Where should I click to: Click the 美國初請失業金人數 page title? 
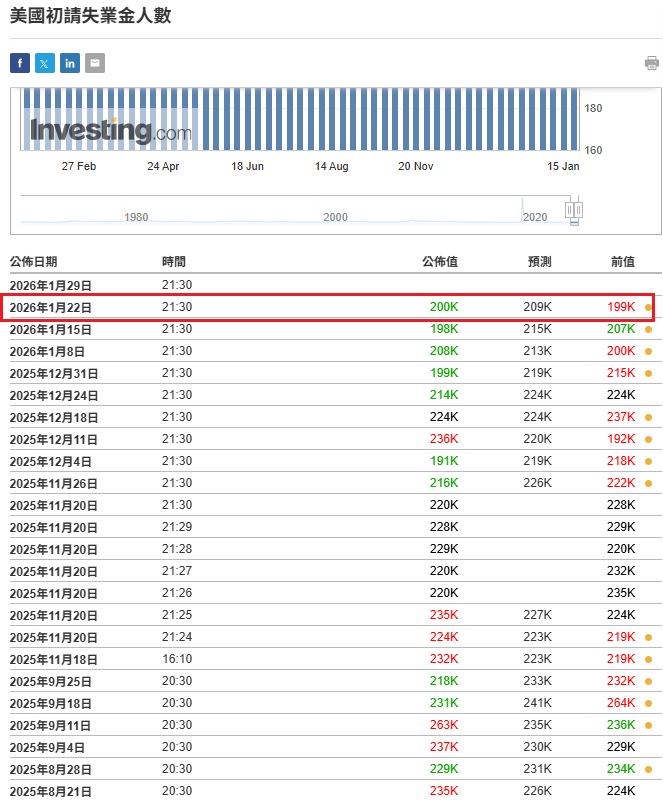(x=90, y=17)
